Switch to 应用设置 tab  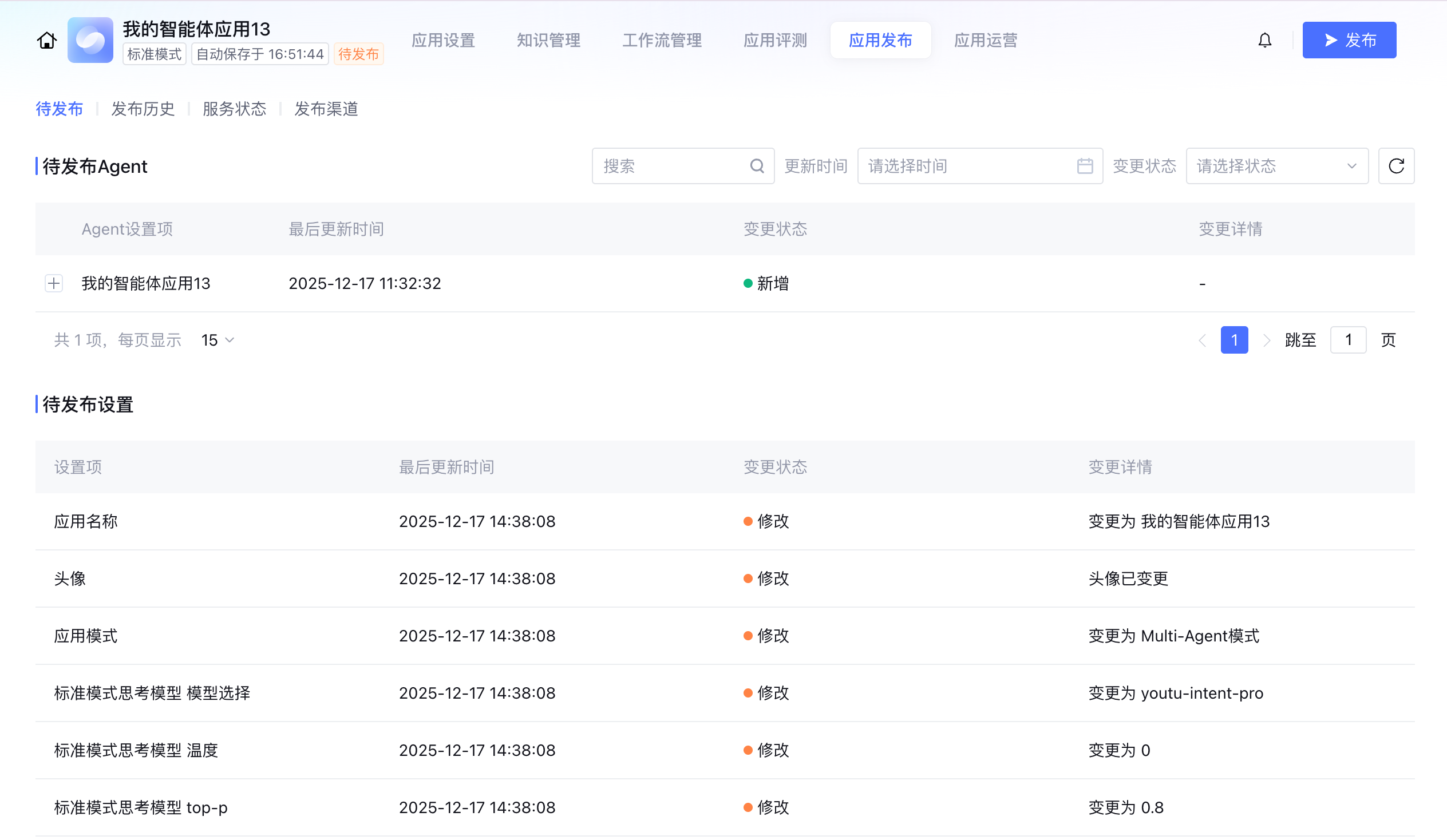pyautogui.click(x=443, y=40)
